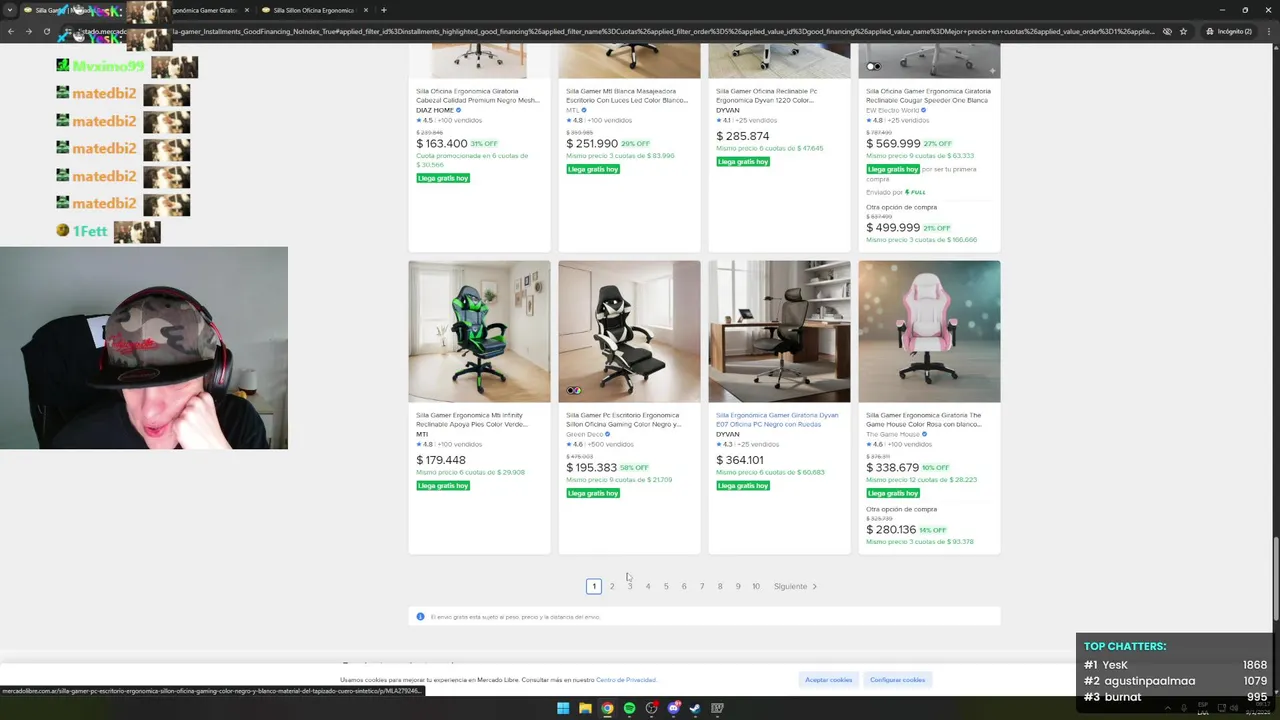Image resolution: width=1280 pixels, height=720 pixels.
Task: Click the EW Electro World seller name
Action: 892,110
